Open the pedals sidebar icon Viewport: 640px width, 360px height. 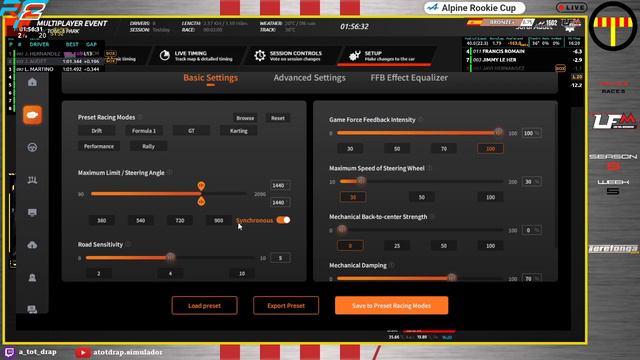[x=32, y=180]
